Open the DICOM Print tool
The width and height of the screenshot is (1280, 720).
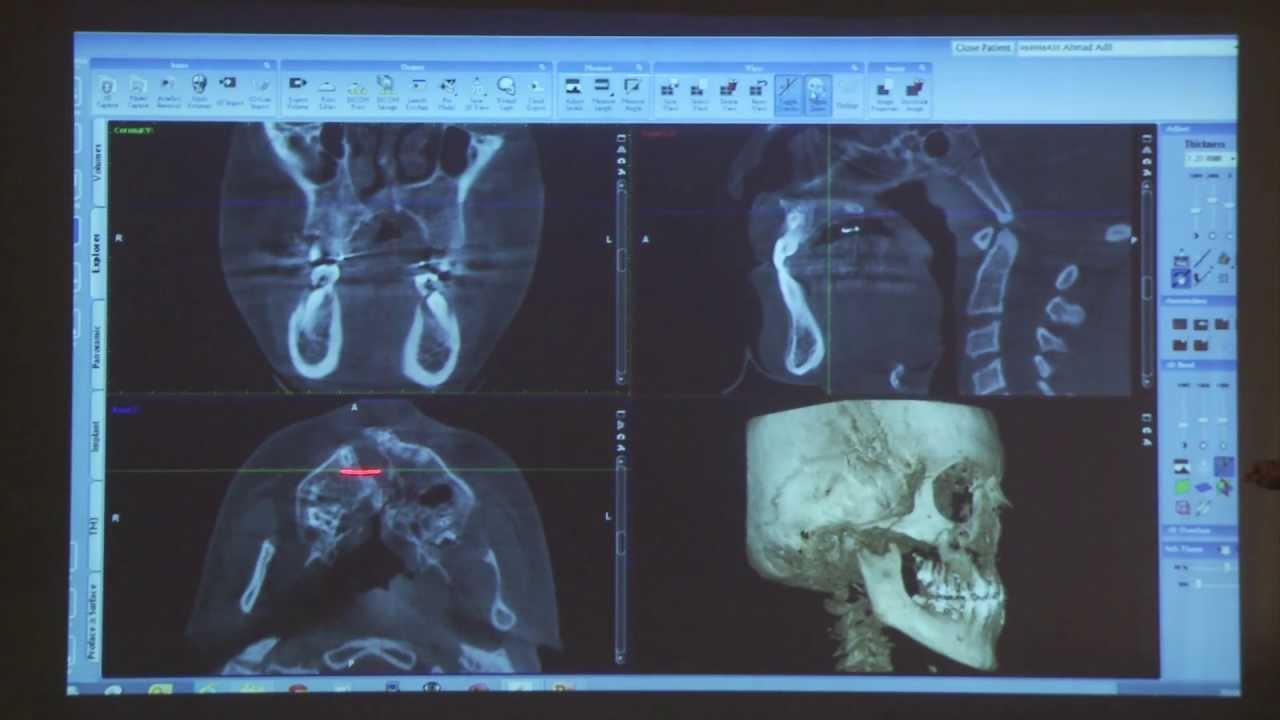(x=357, y=90)
